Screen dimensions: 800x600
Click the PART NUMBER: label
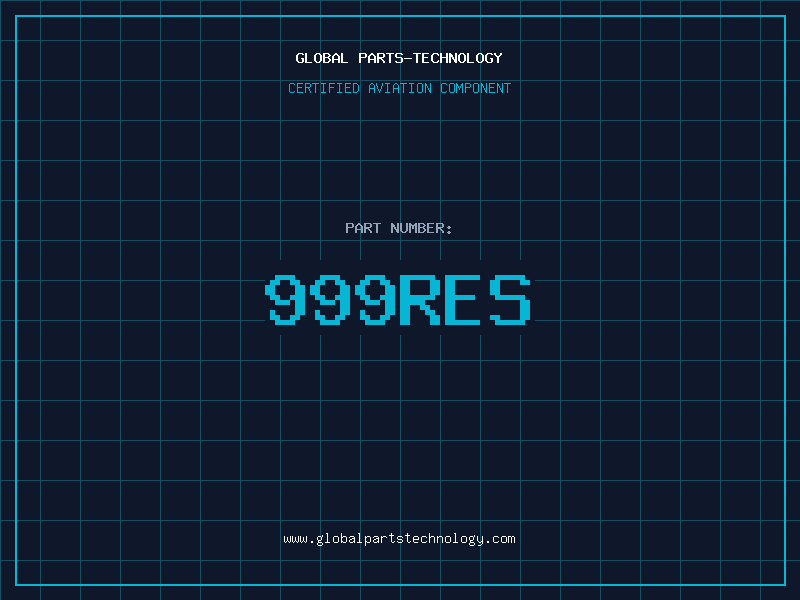coord(398,228)
